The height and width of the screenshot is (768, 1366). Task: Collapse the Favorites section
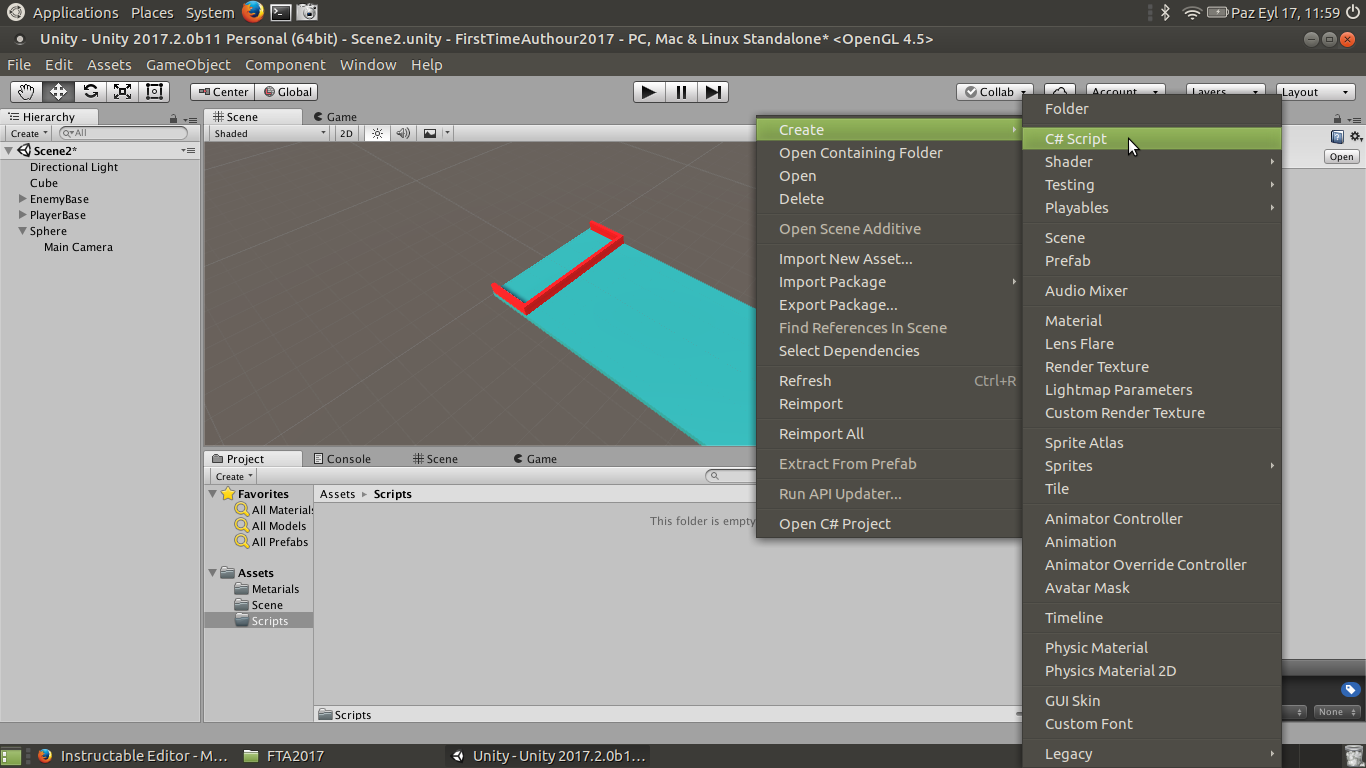213,494
